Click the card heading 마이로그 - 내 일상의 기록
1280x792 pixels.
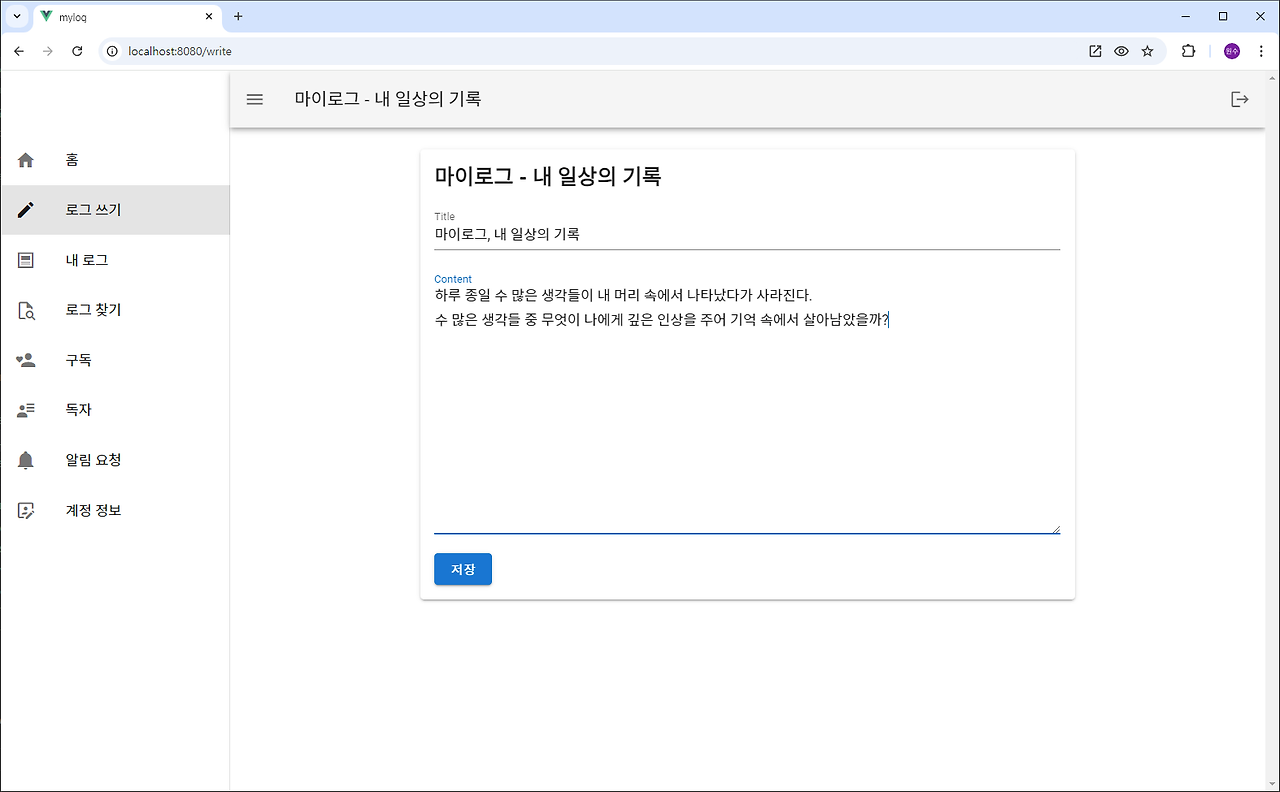click(x=548, y=177)
